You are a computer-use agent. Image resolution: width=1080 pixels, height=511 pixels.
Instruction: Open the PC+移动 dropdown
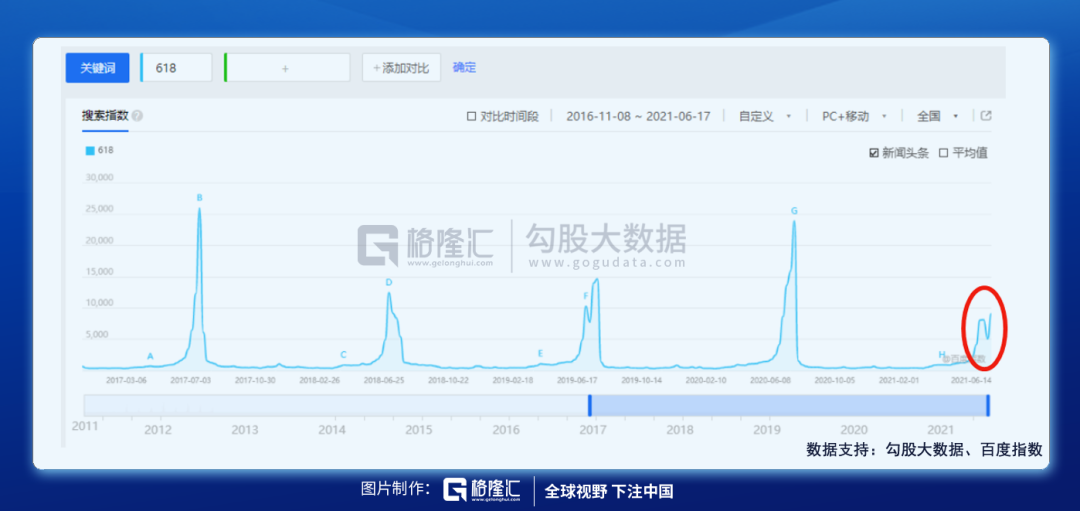(x=854, y=116)
